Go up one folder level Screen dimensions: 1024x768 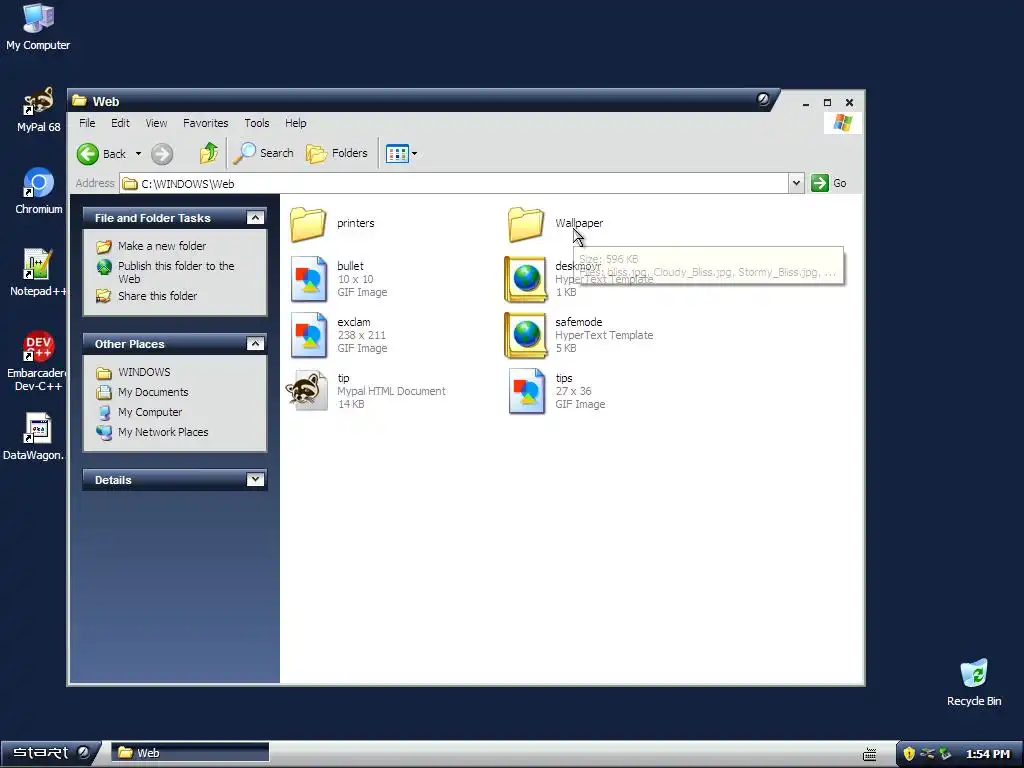click(209, 153)
